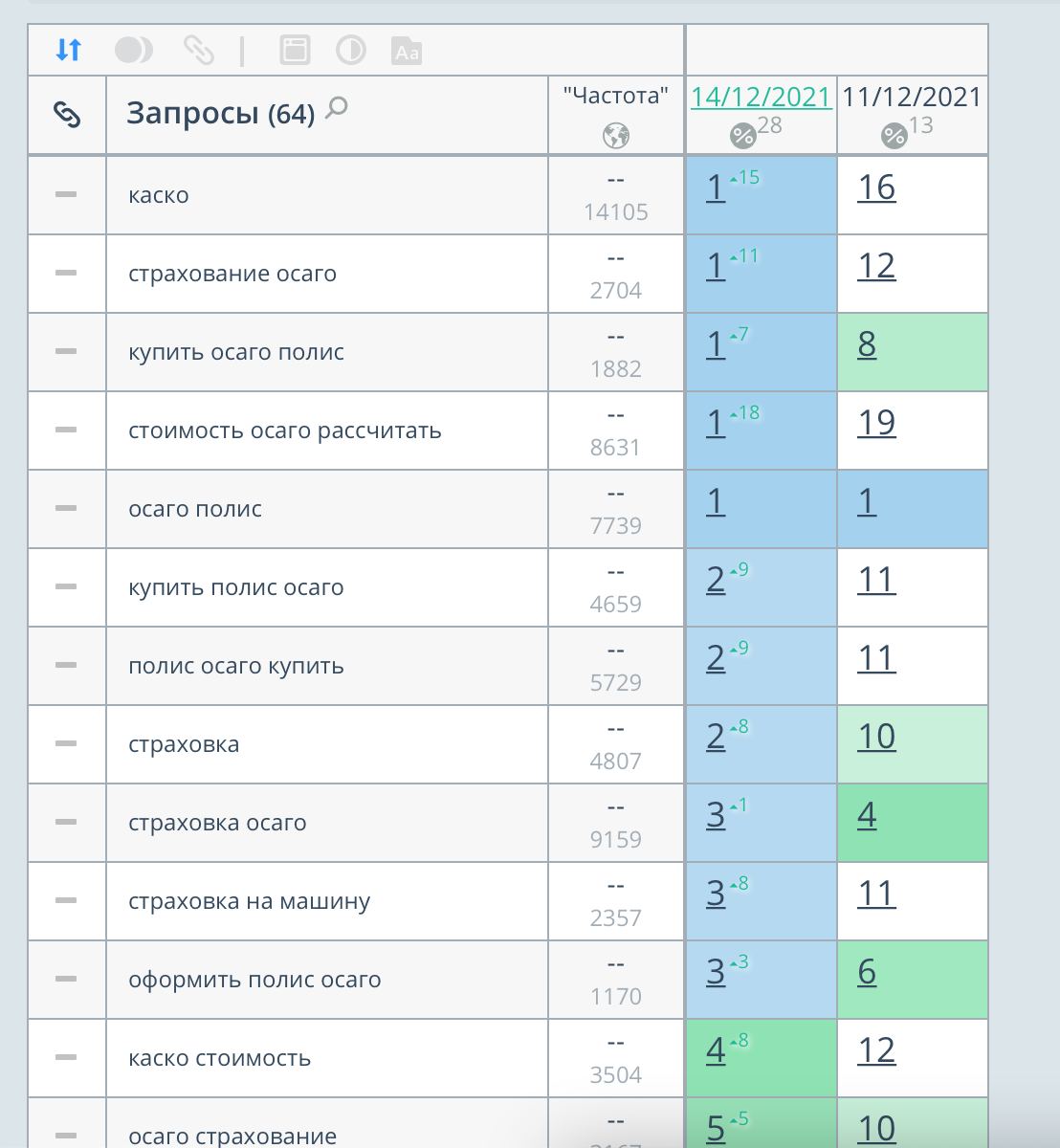
Task: Click dash toggle for страховка row
Action: 66,743
